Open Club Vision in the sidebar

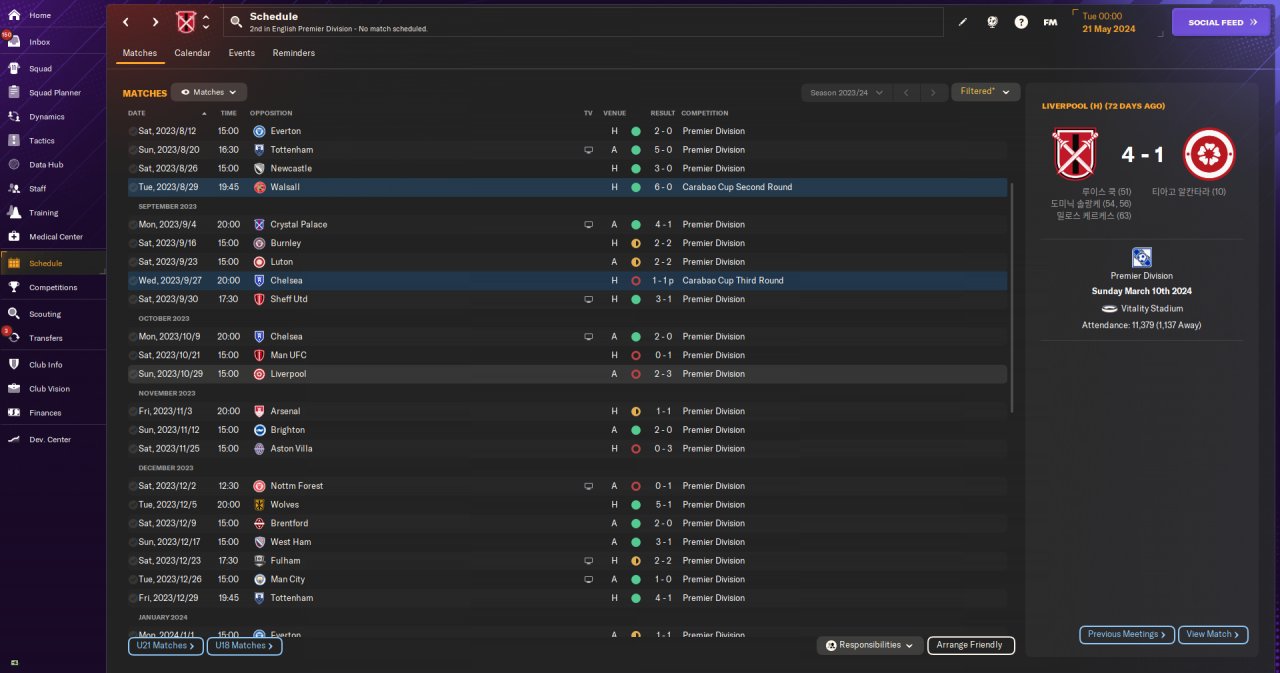coord(53,389)
